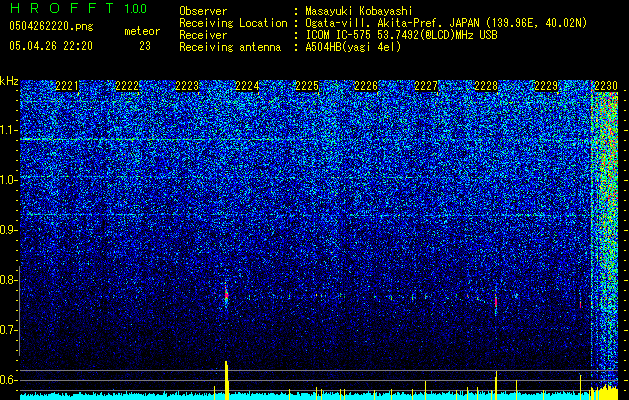Image resolution: width=629 pixels, height=400 pixels.
Task: Click the date stamp 05.04.26 22:20
Action: [x=51, y=46]
